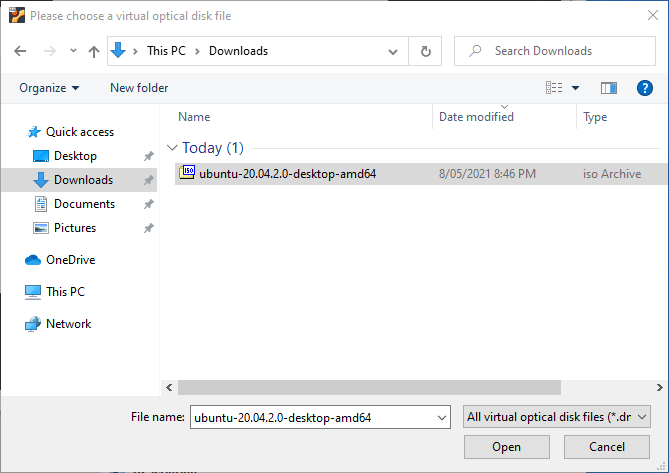Select Network in the sidebar
669x473 pixels.
pos(68,324)
